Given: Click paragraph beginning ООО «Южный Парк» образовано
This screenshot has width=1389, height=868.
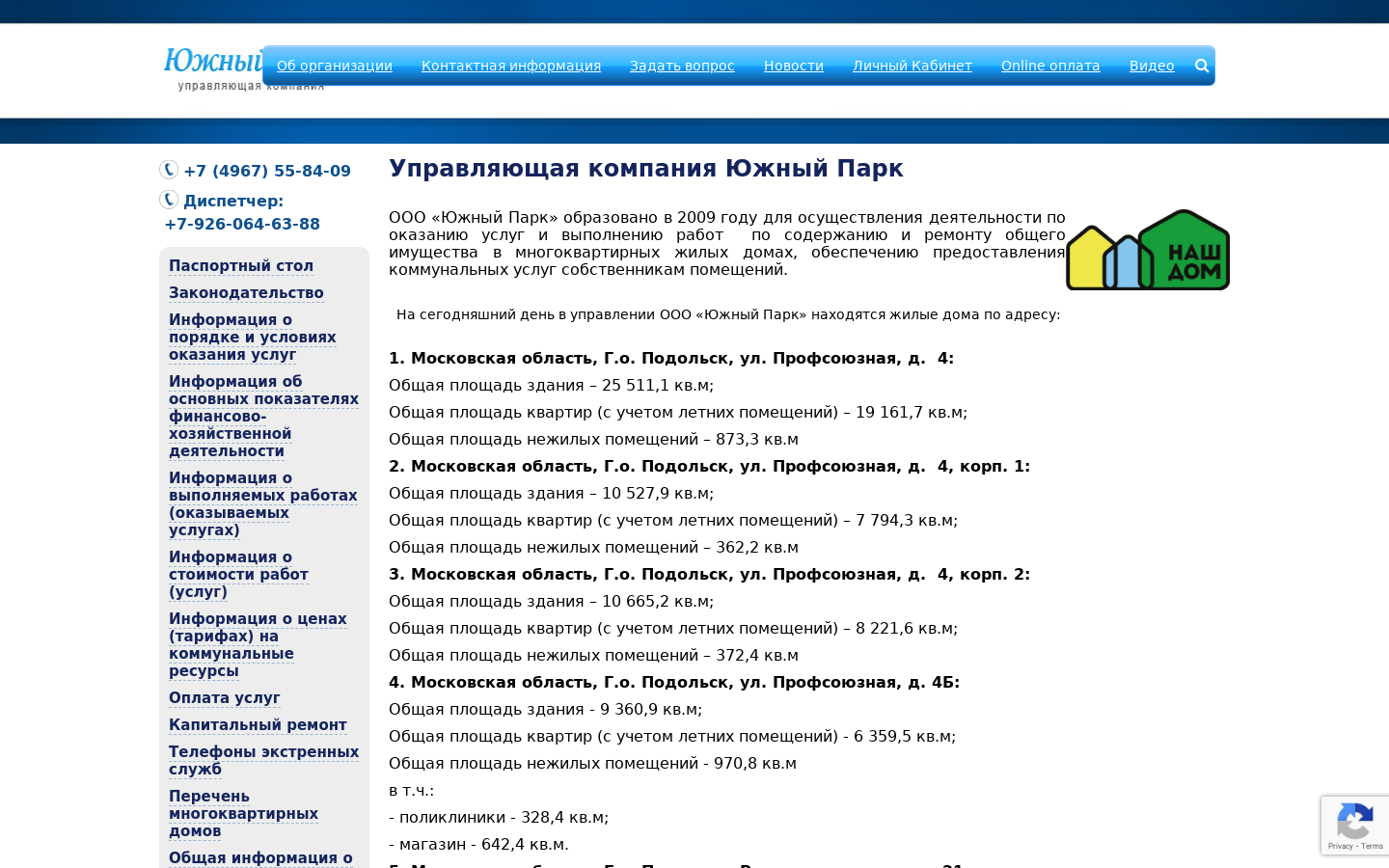Looking at the screenshot, I should pos(727,244).
